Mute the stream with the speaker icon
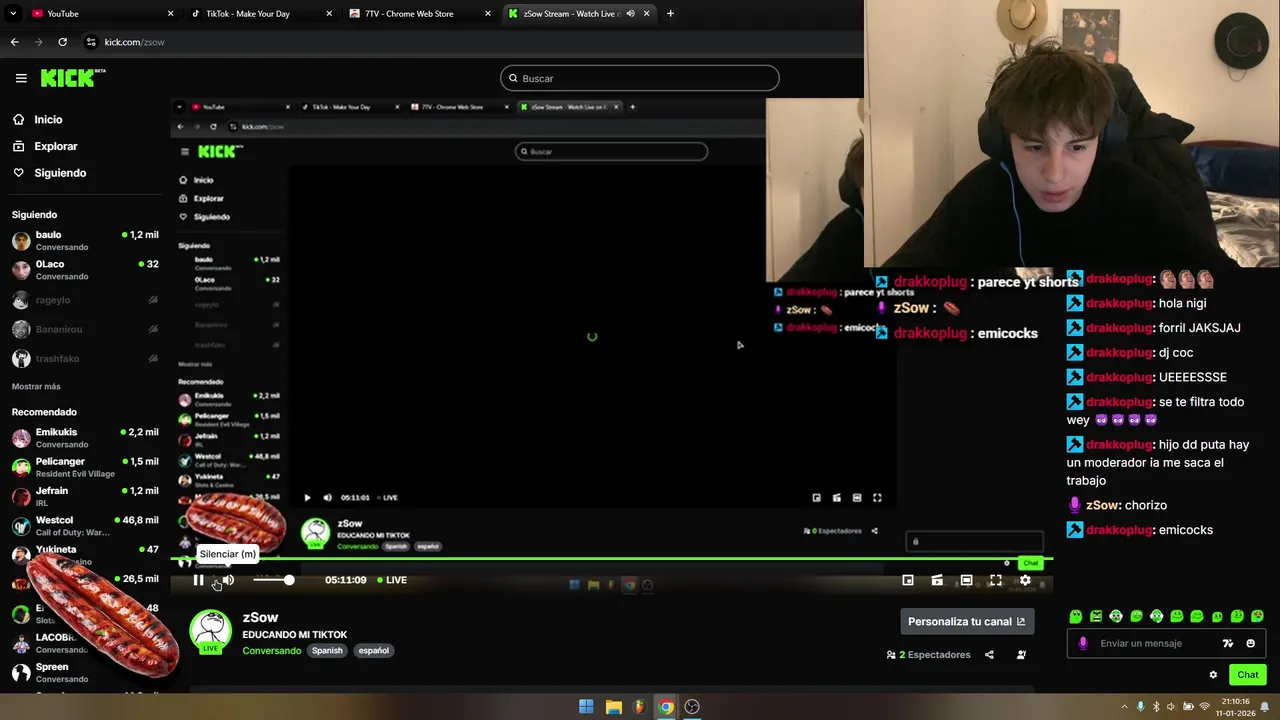This screenshot has width=1280, height=720. [x=228, y=580]
